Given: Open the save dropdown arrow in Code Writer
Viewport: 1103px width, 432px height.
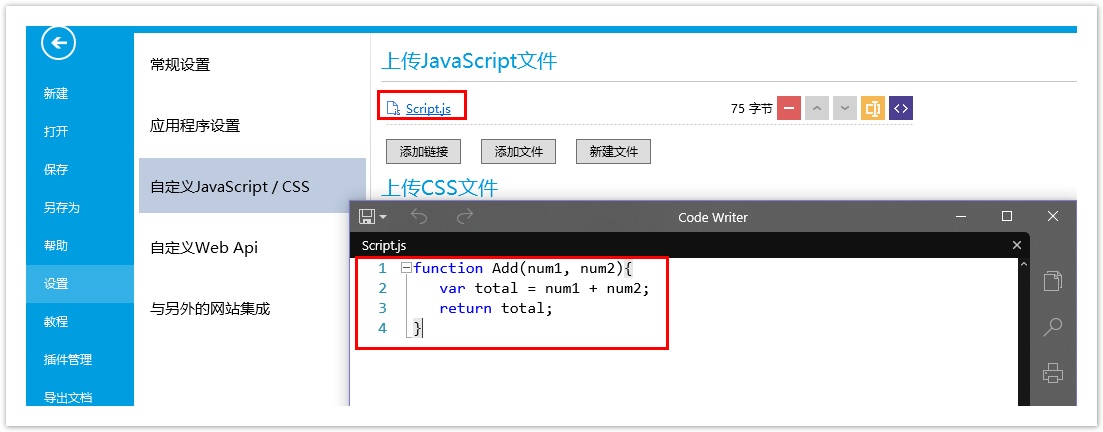Looking at the screenshot, I should pos(383,217).
